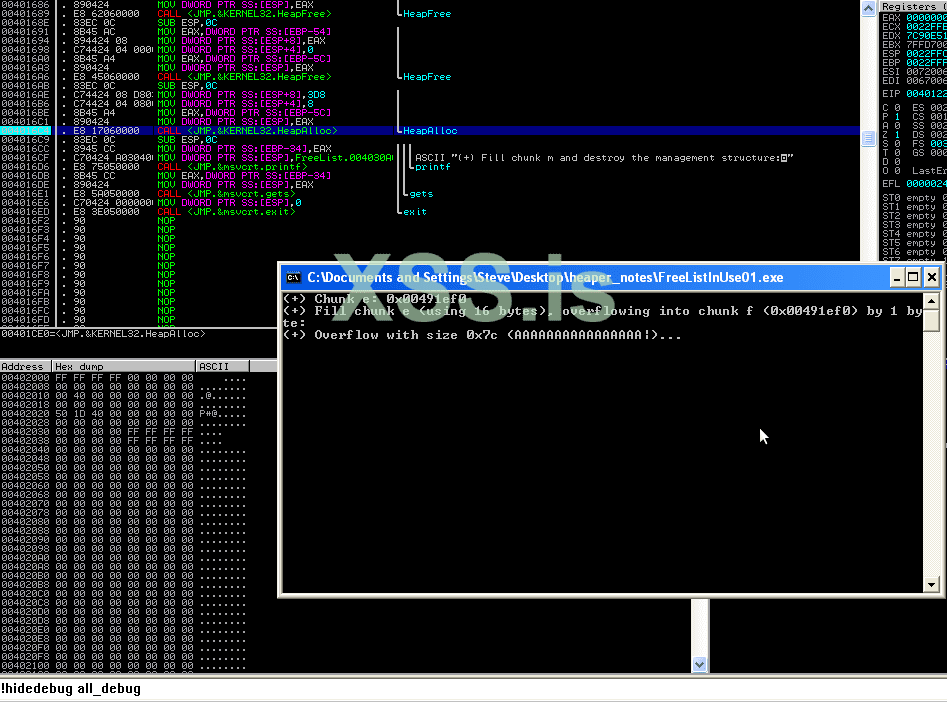Click the command bar containing !hidedebug all_debug
Viewport: 947px width, 702px height.
[x=474, y=689]
